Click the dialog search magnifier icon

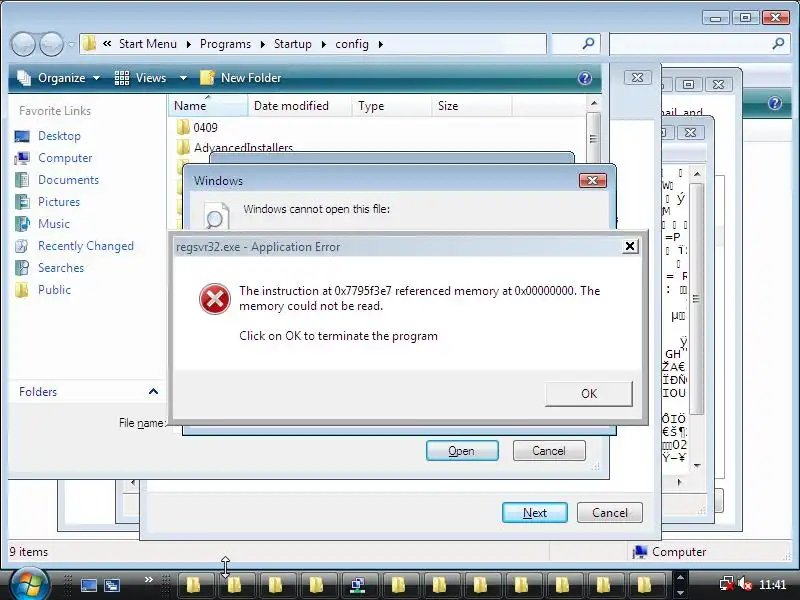coord(588,44)
